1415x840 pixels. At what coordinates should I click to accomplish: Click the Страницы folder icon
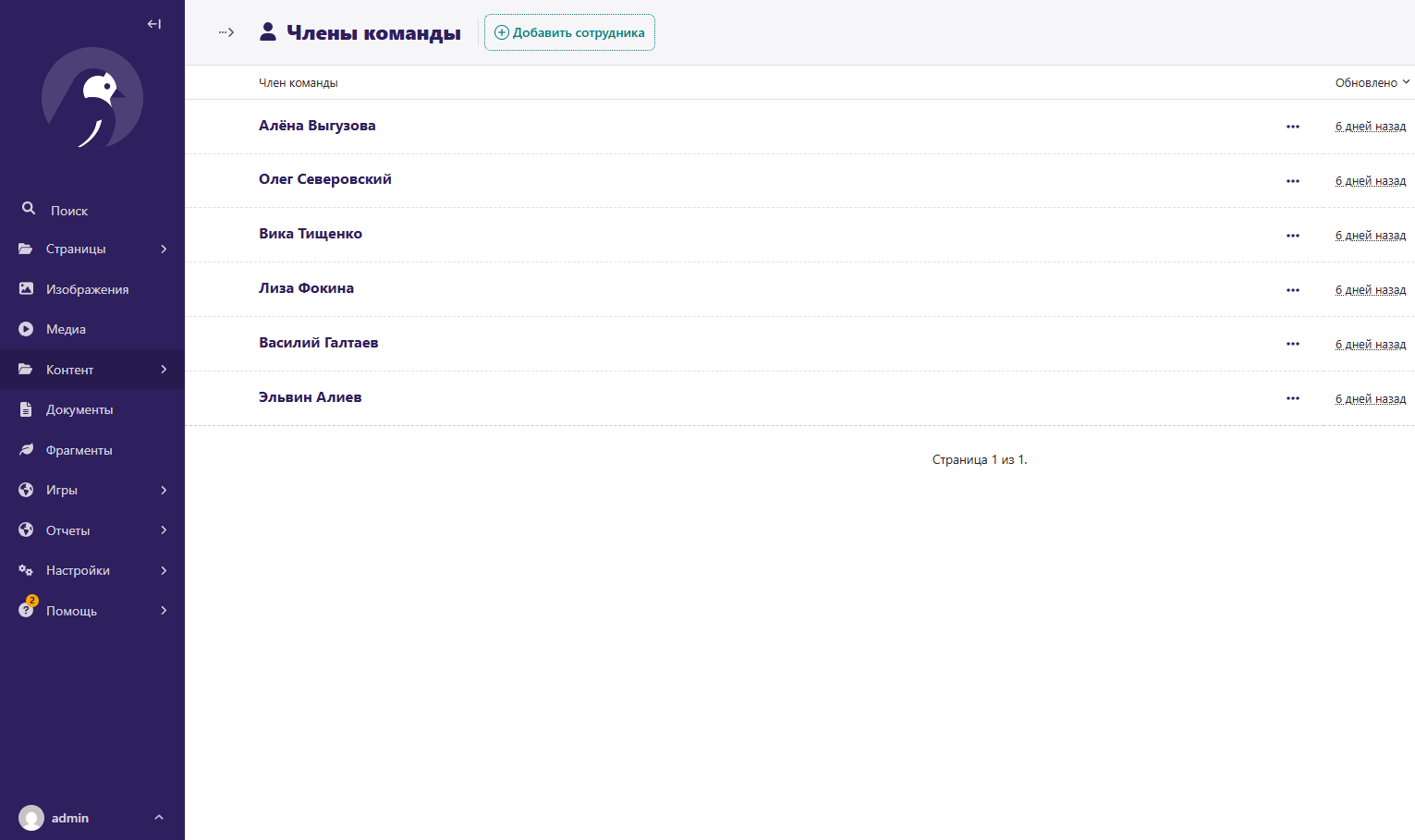(x=26, y=249)
